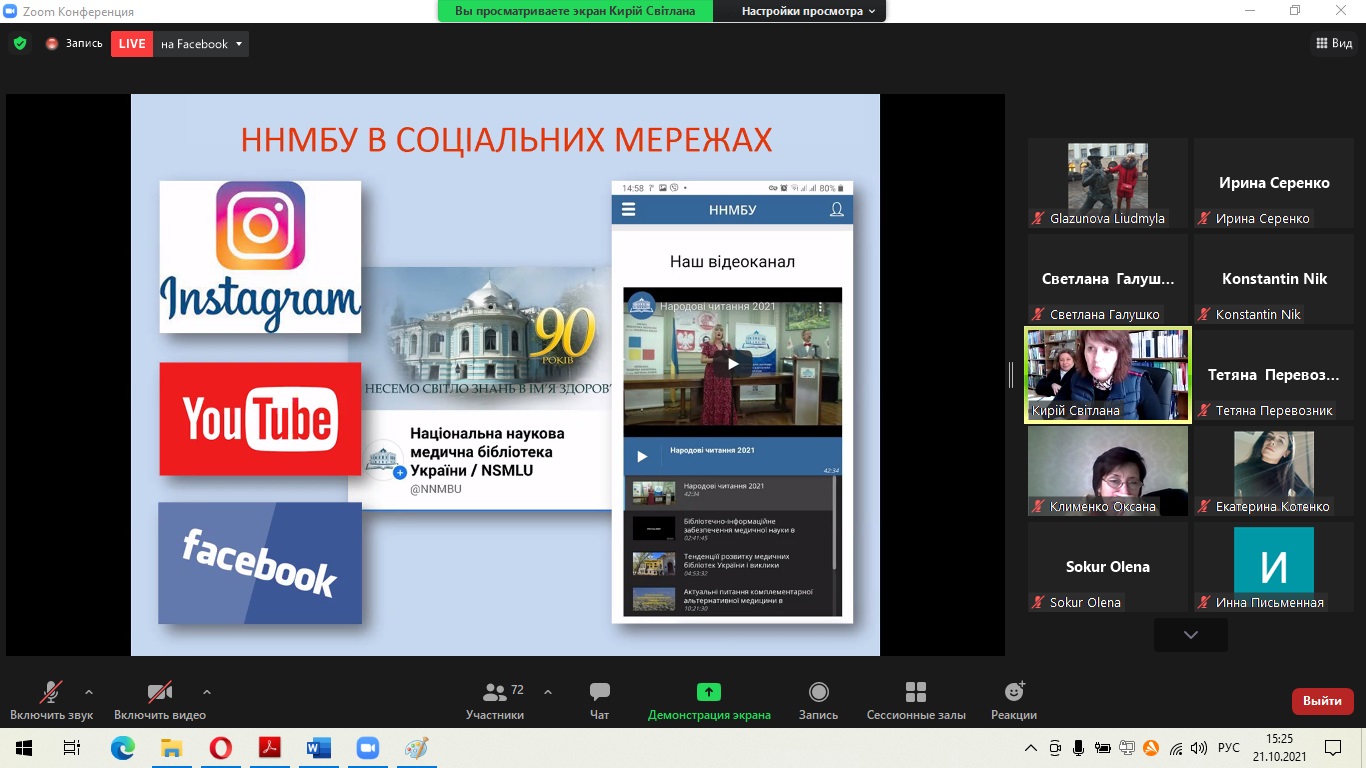Click small play button in playlist header
1366x768 pixels.
642,456
